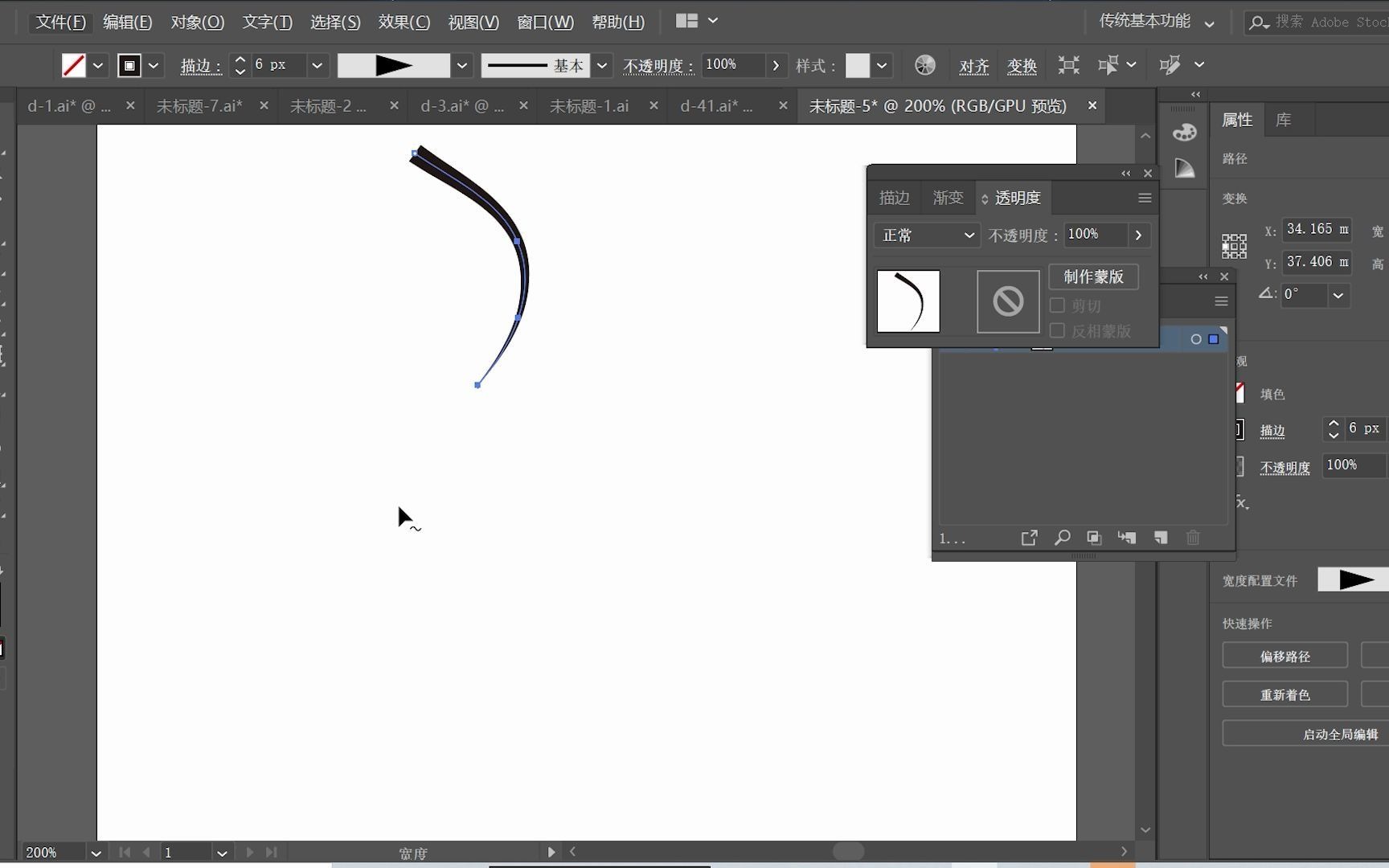The width and height of the screenshot is (1389, 868).
Task: Click the 对齐 align link
Action: [973, 66]
